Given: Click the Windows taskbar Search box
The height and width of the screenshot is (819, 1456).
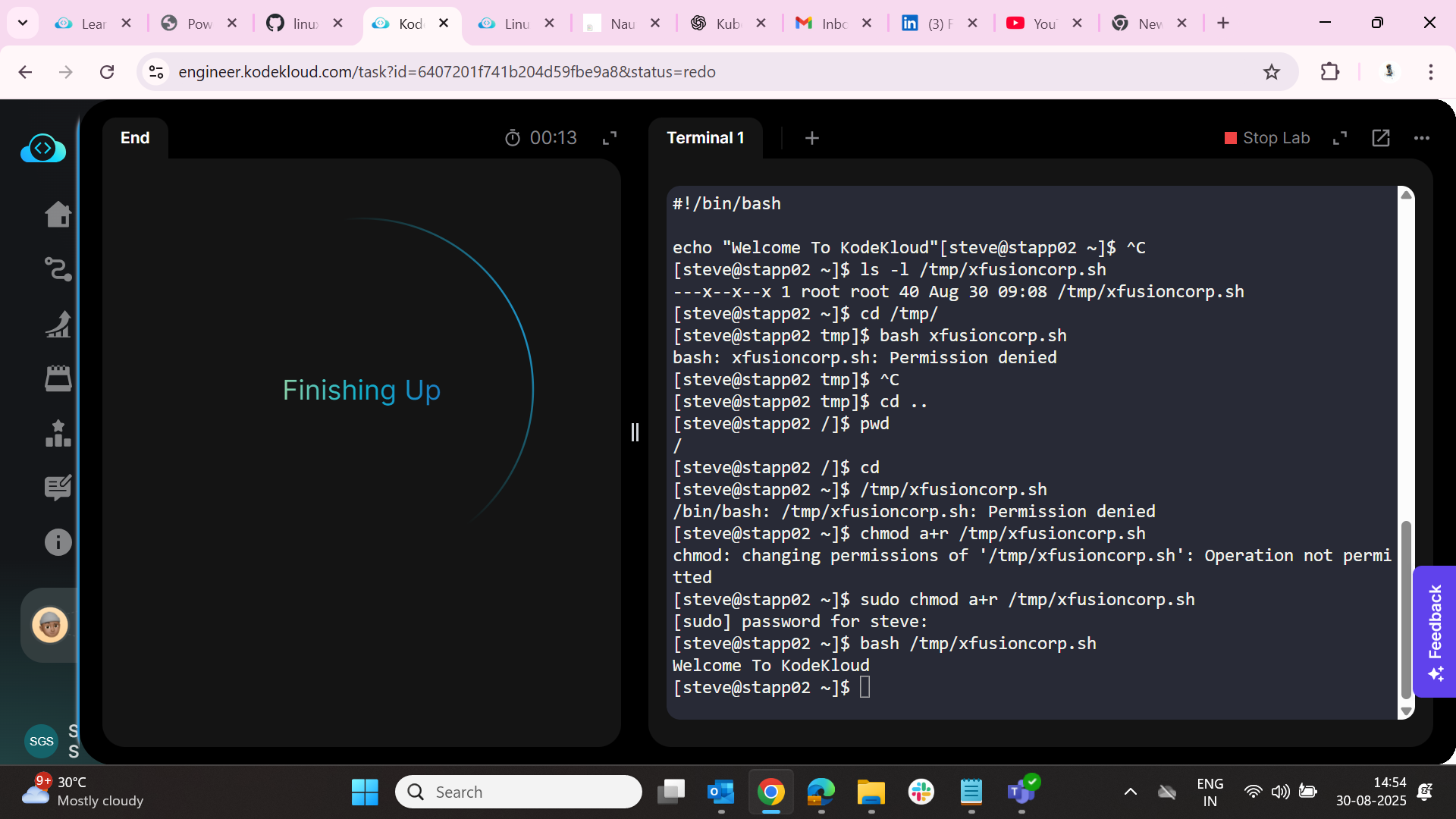Looking at the screenshot, I should pyautogui.click(x=519, y=792).
